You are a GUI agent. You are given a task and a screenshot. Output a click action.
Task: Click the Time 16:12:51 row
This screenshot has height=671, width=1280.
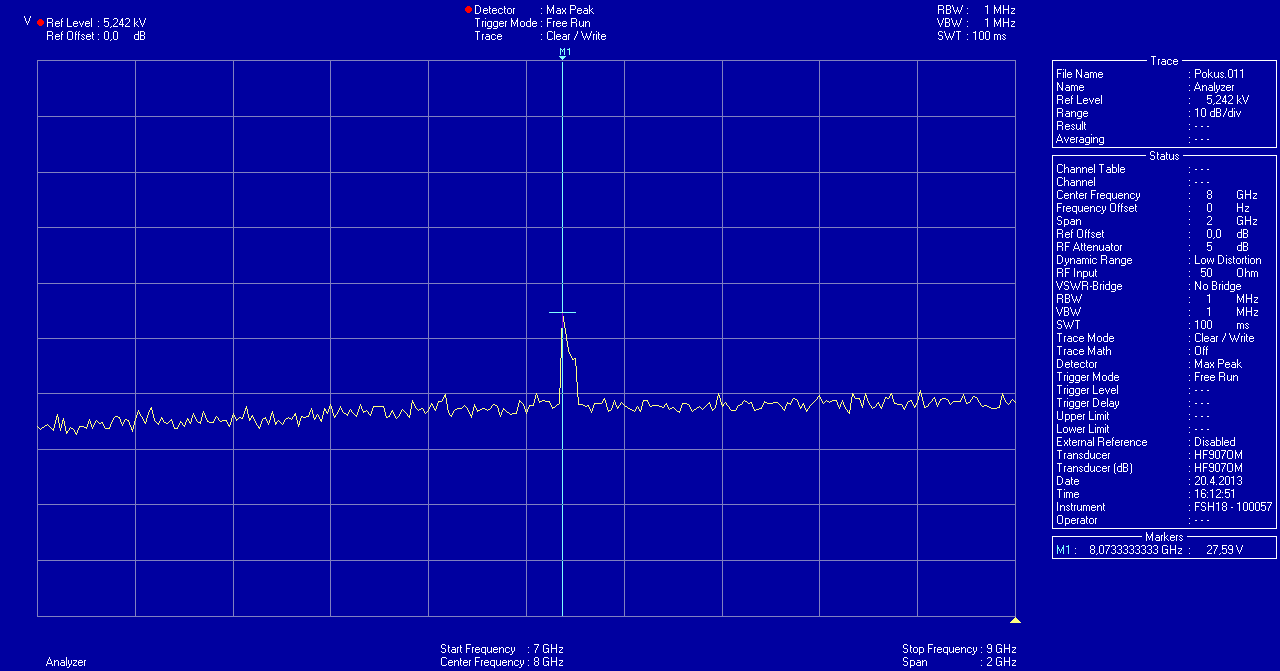tap(1147, 494)
